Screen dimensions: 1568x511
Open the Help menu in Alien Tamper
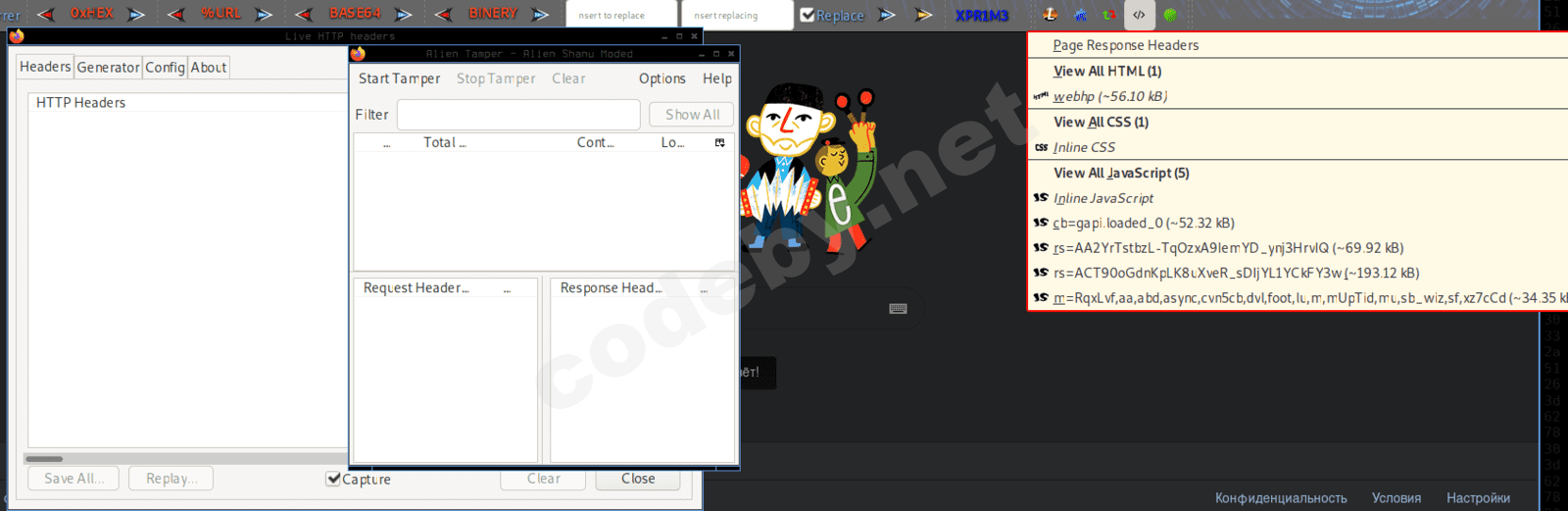pos(717,78)
